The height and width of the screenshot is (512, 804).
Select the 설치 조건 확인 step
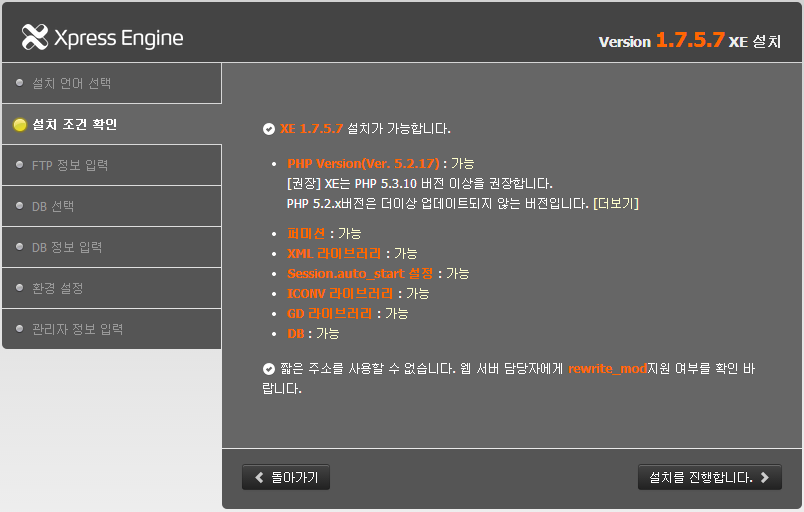[x=112, y=124]
